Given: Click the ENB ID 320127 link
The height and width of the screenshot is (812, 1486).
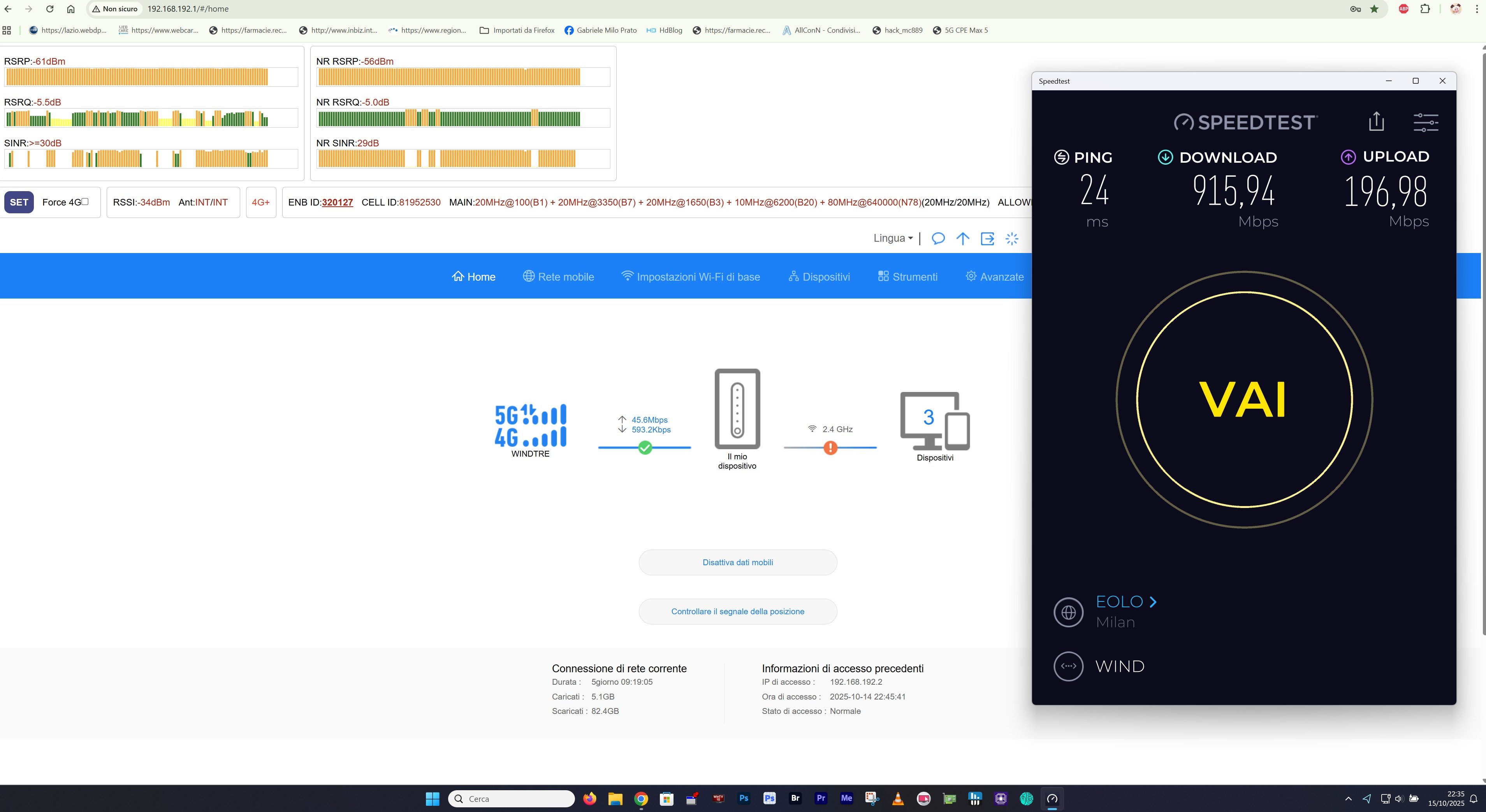Looking at the screenshot, I should point(337,202).
